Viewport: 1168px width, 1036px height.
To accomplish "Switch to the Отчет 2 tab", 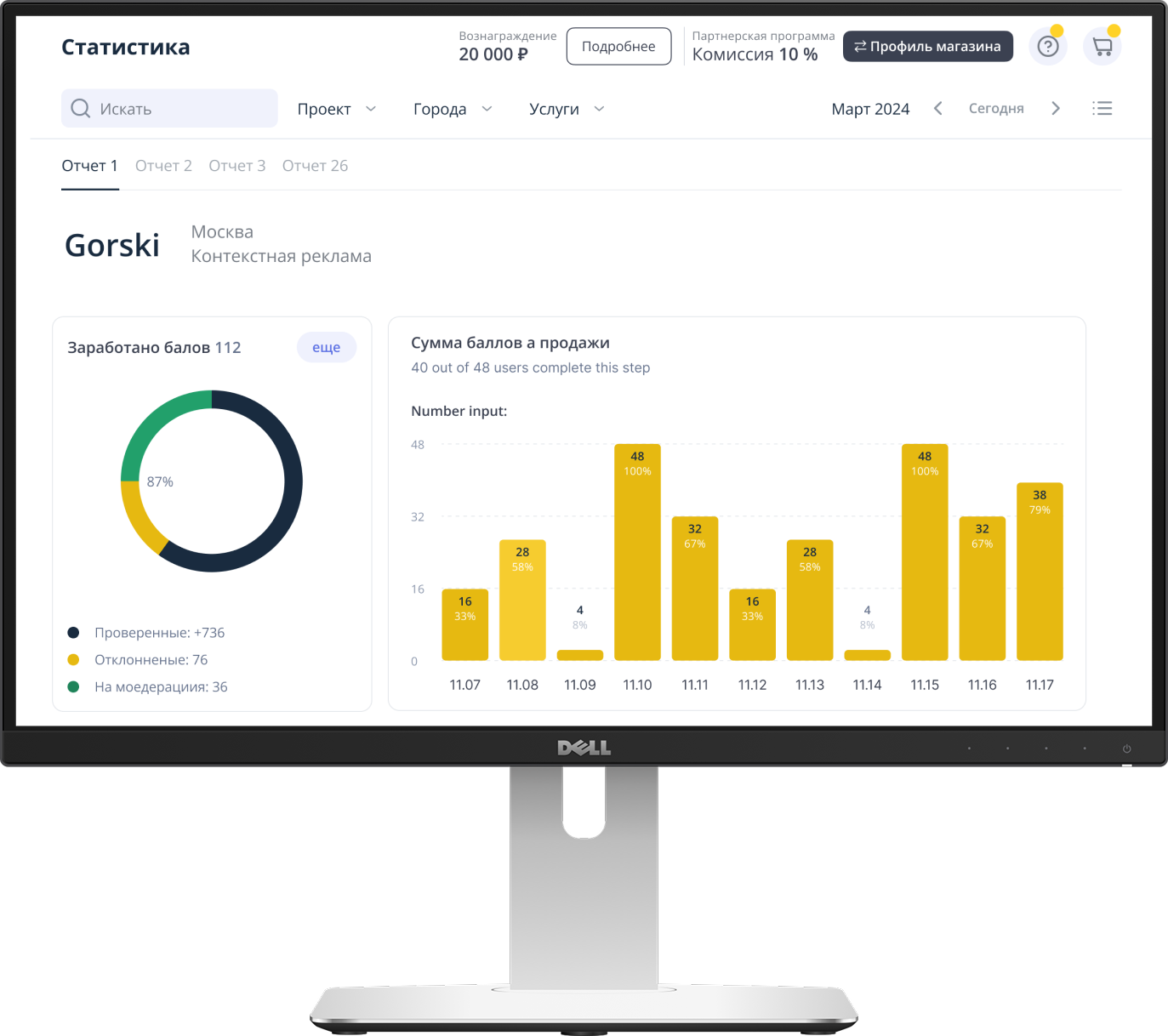I will pyautogui.click(x=163, y=166).
